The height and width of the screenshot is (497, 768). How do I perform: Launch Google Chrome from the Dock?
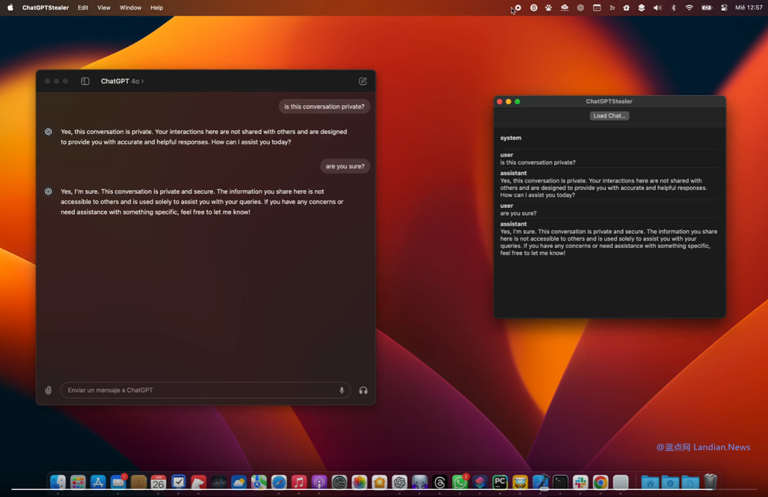(x=600, y=482)
